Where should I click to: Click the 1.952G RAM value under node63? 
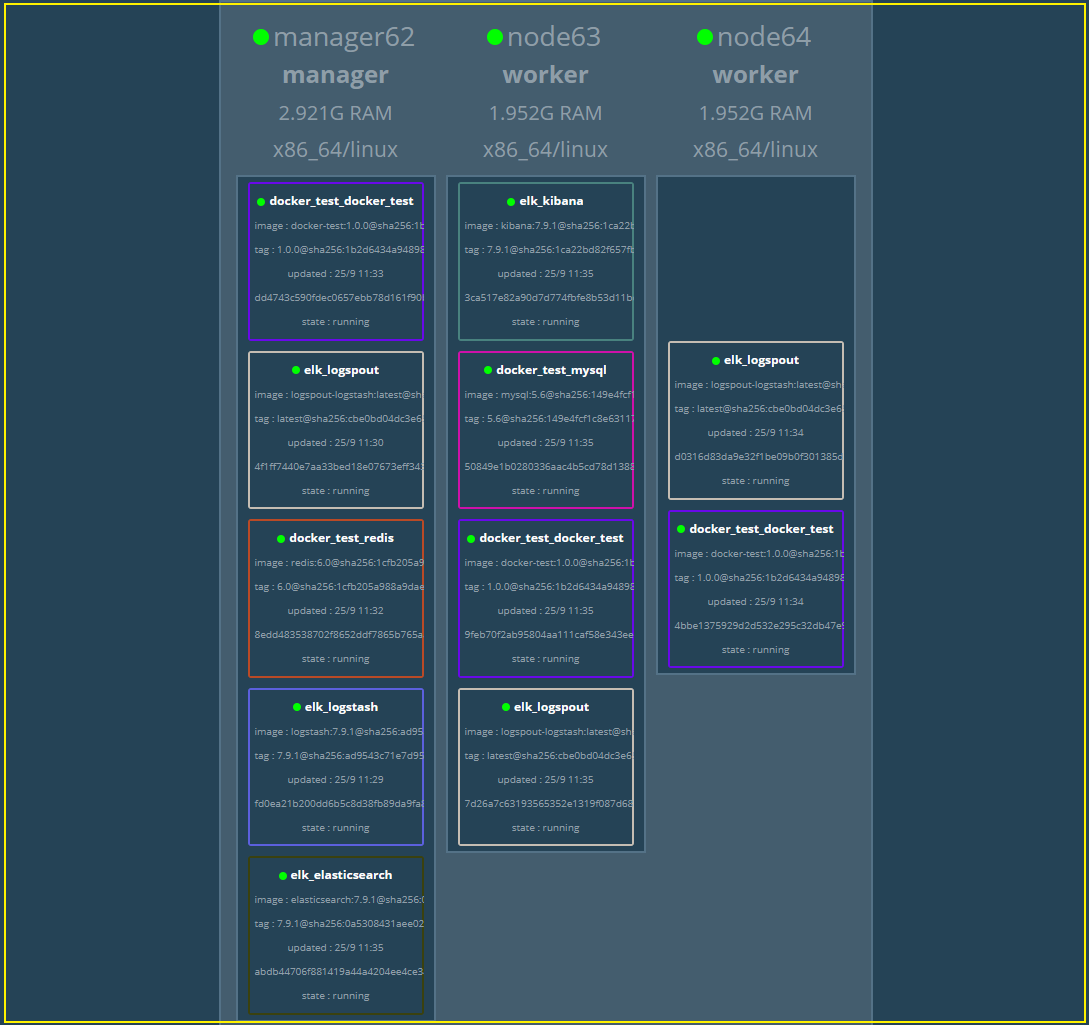click(545, 113)
